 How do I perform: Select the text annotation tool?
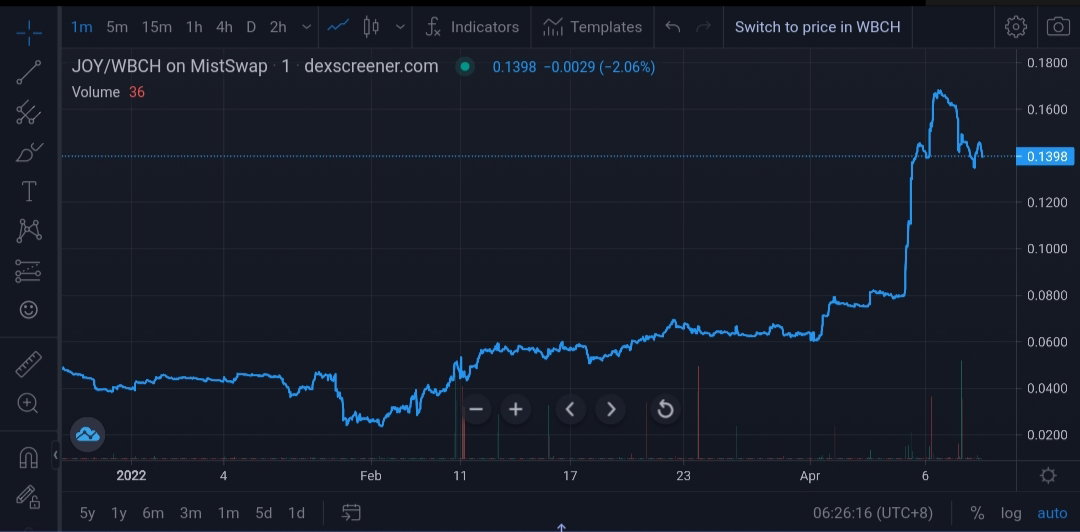pos(28,192)
